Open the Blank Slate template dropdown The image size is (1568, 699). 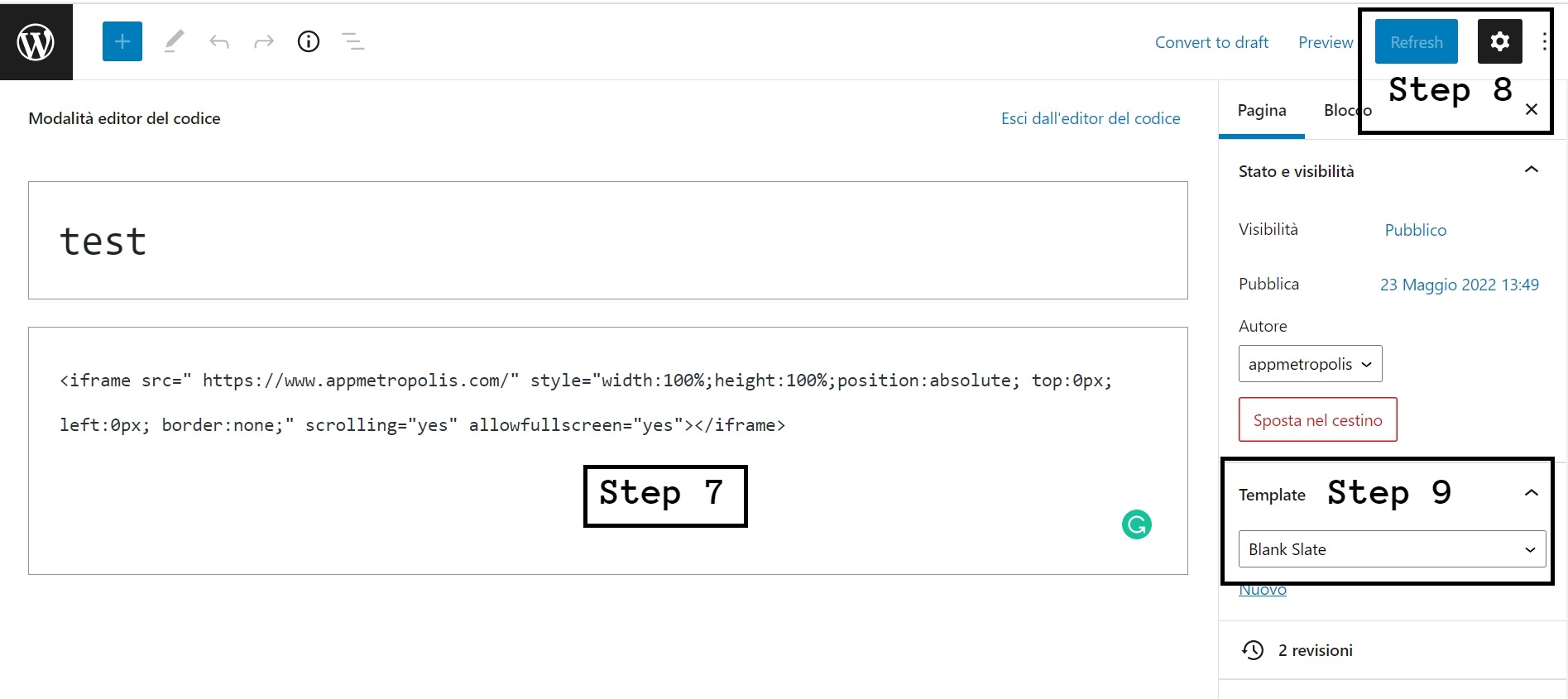point(1392,549)
